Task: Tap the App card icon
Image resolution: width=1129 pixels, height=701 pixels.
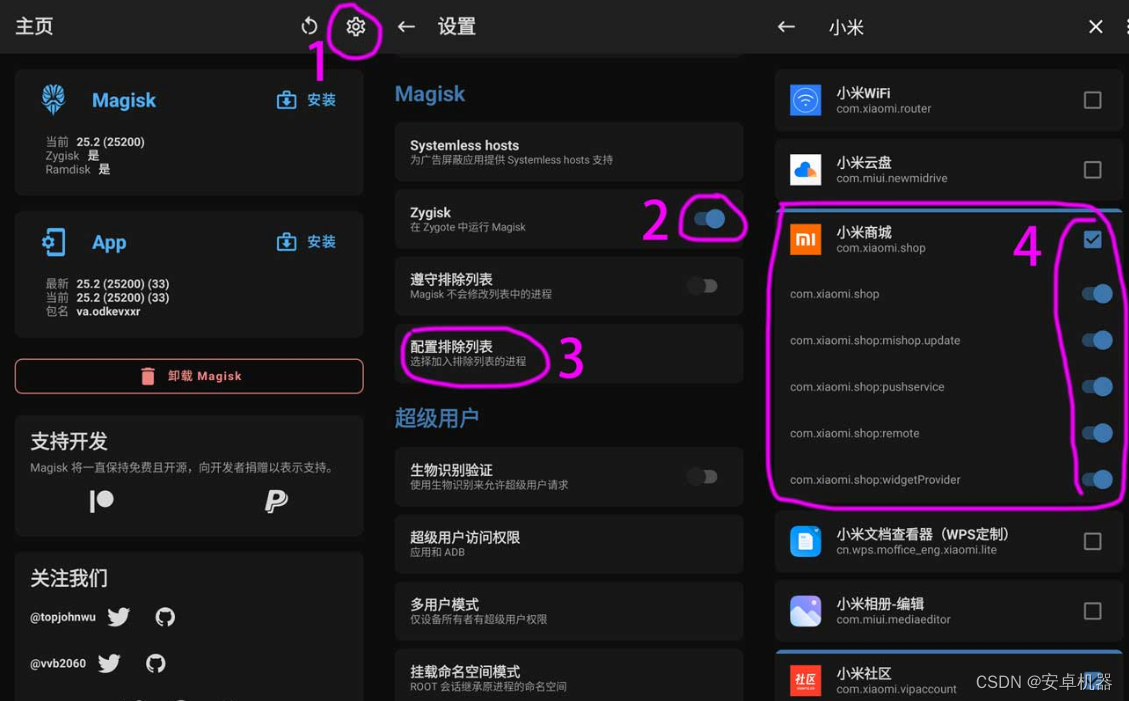Action: (53, 242)
